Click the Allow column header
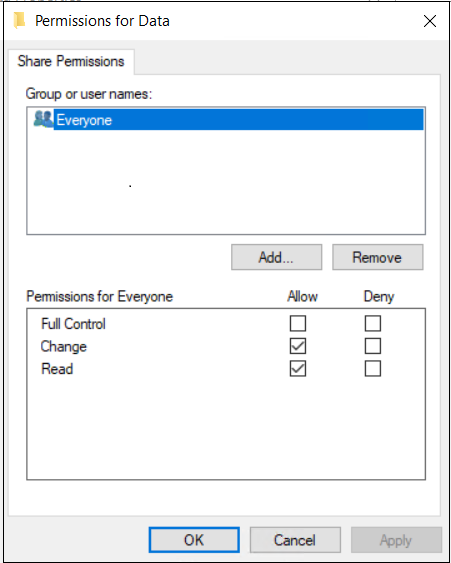The image size is (451, 563). [x=302, y=297]
